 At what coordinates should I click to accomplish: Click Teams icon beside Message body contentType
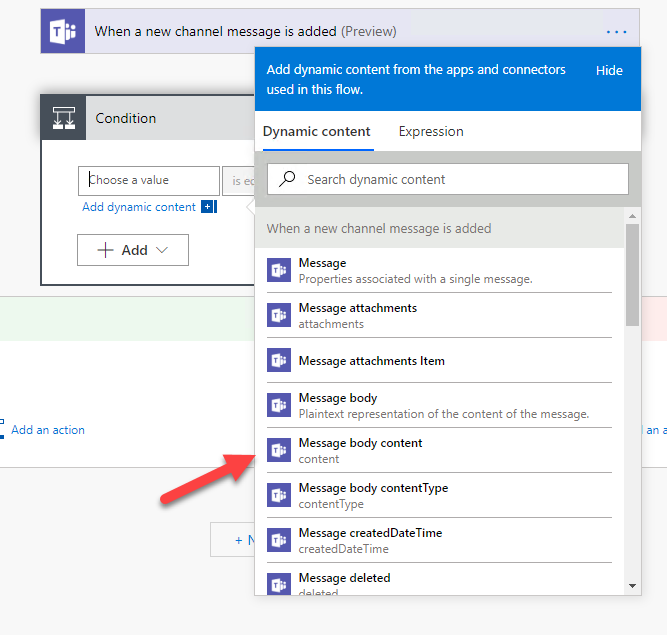coord(279,495)
